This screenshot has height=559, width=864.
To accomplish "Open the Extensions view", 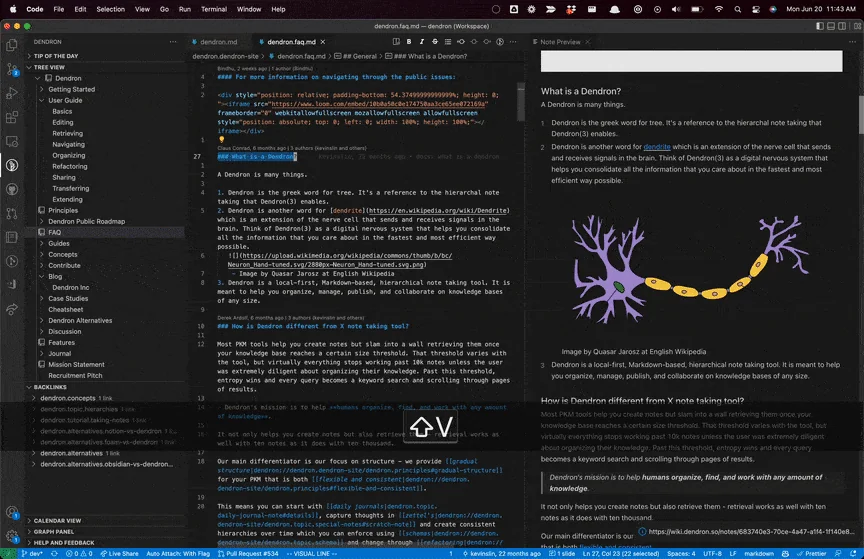I will pos(12,117).
